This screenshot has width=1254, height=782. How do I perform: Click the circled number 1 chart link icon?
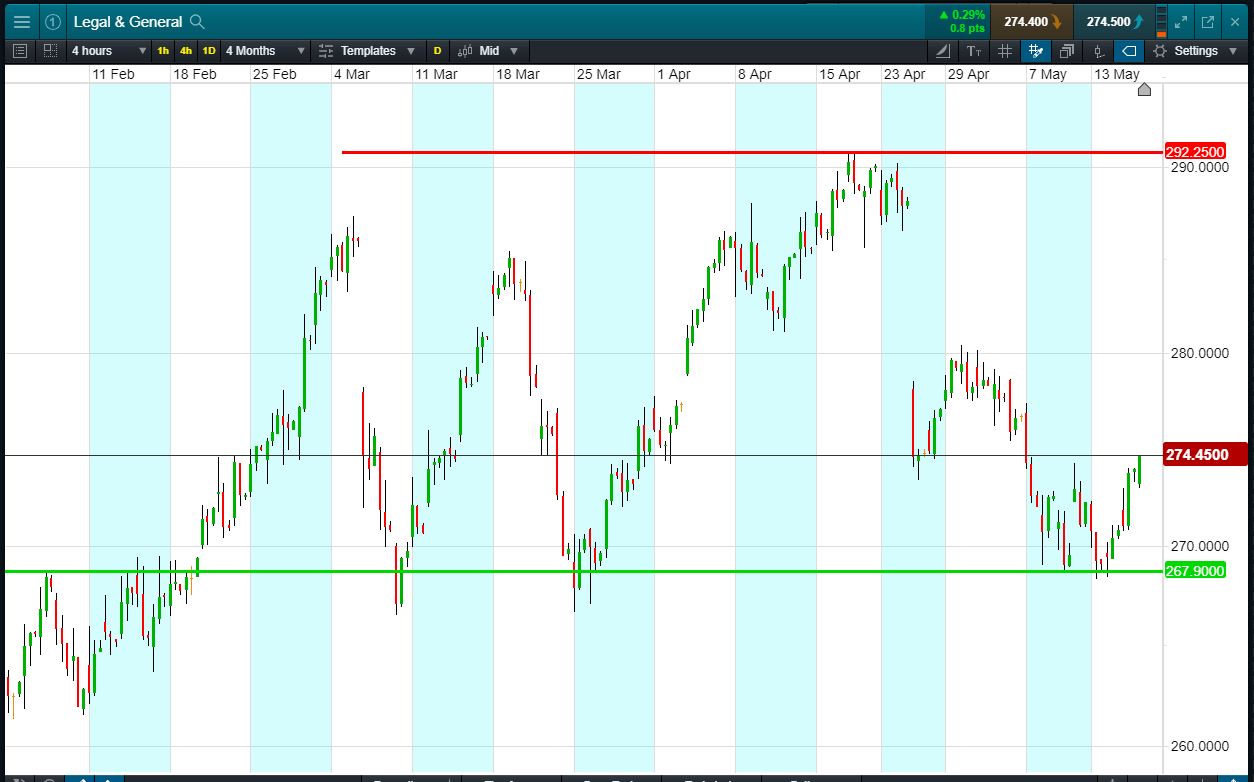click(52, 21)
